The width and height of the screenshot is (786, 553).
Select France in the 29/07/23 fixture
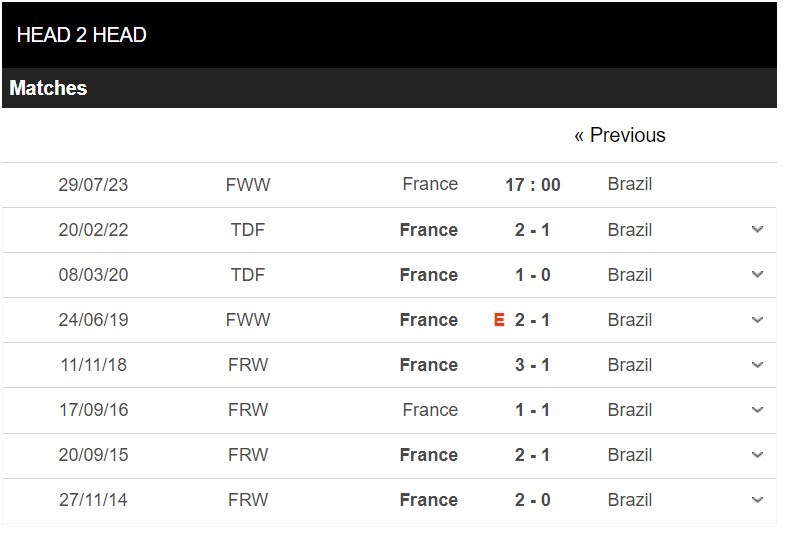coord(430,184)
